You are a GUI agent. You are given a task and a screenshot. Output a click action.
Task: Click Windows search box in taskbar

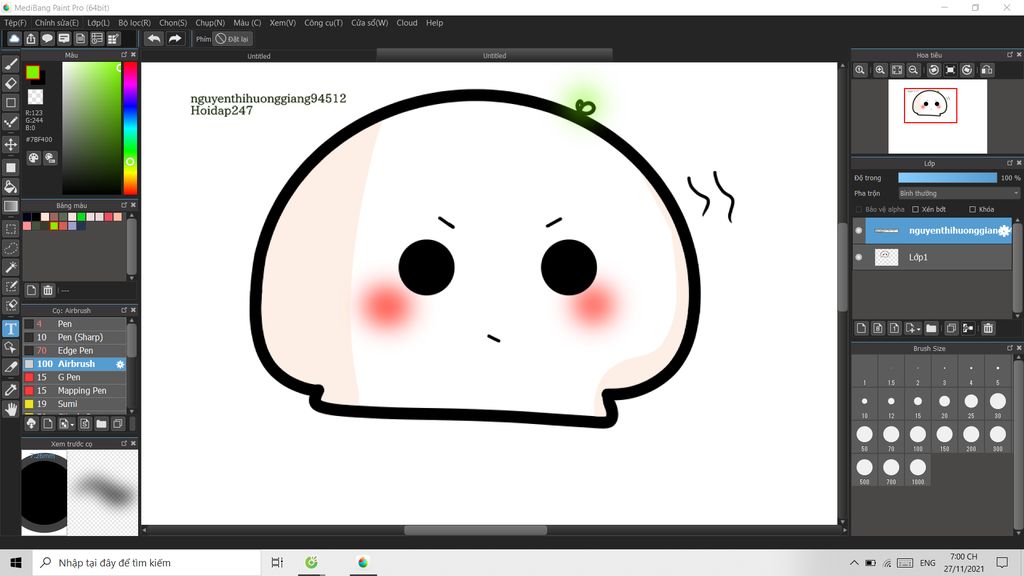[146, 562]
